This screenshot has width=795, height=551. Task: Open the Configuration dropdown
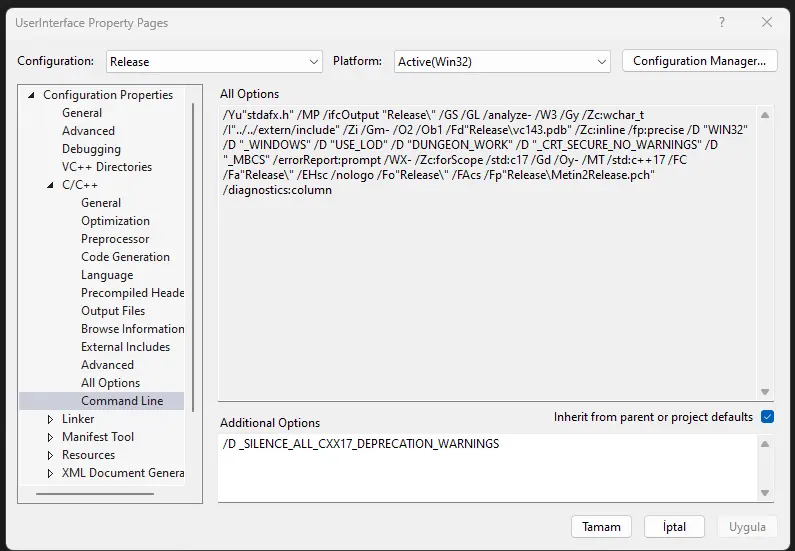click(x=214, y=62)
